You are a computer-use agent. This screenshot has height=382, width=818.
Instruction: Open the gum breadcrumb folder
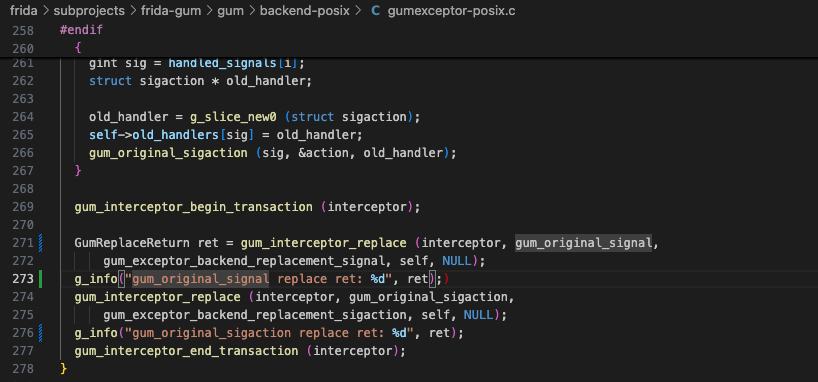tap(230, 10)
